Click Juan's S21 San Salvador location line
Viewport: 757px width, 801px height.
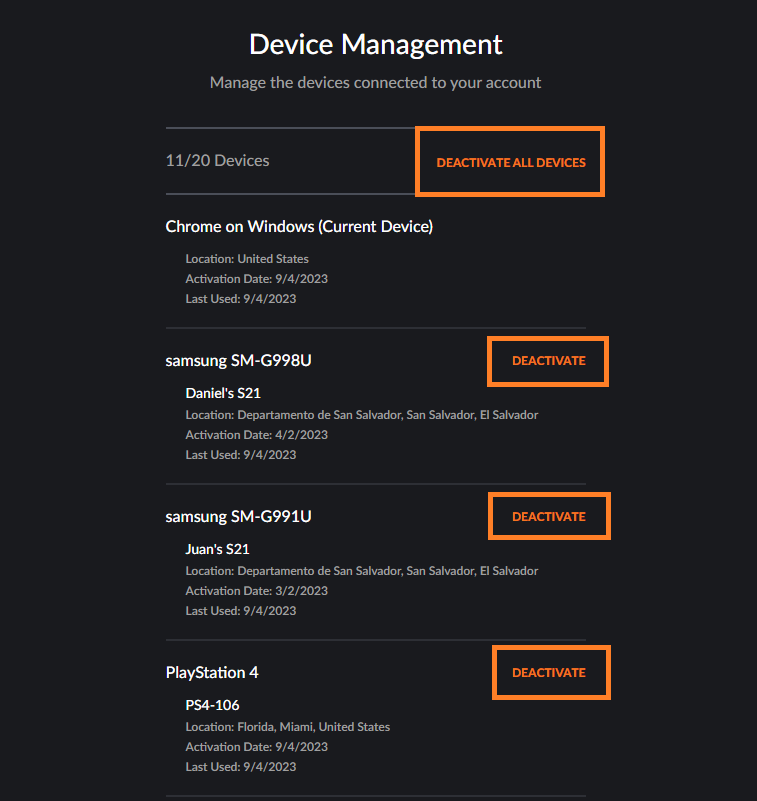pos(362,571)
